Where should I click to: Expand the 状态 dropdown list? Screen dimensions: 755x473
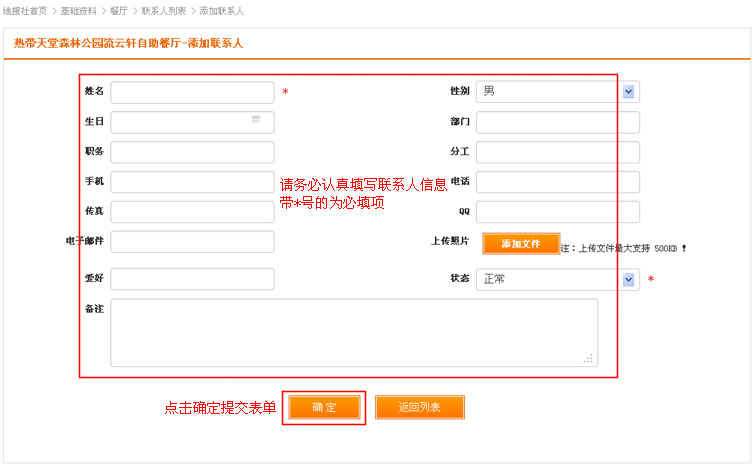click(629, 280)
